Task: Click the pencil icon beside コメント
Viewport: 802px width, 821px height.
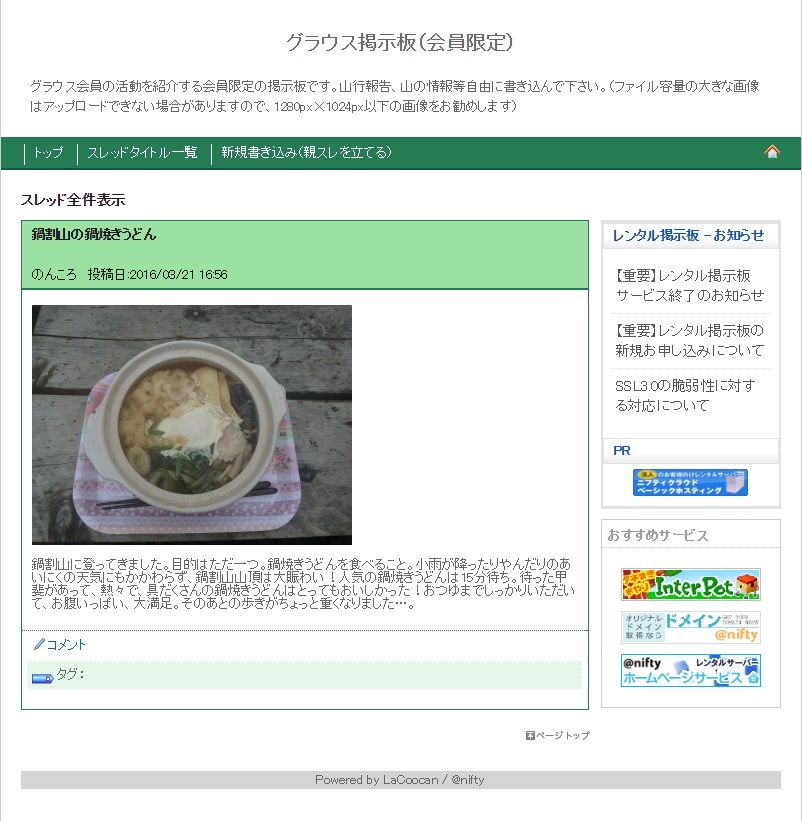Action: point(39,644)
